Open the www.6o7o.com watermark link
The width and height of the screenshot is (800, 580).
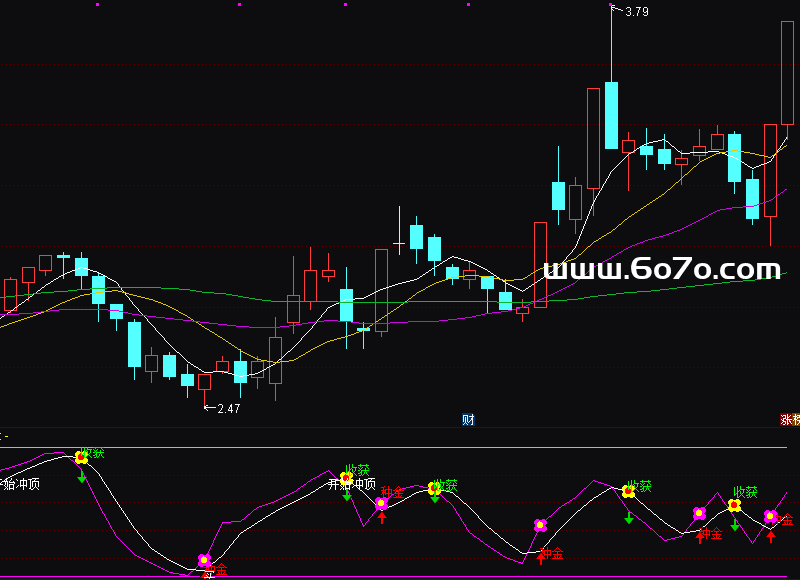[x=661, y=270]
